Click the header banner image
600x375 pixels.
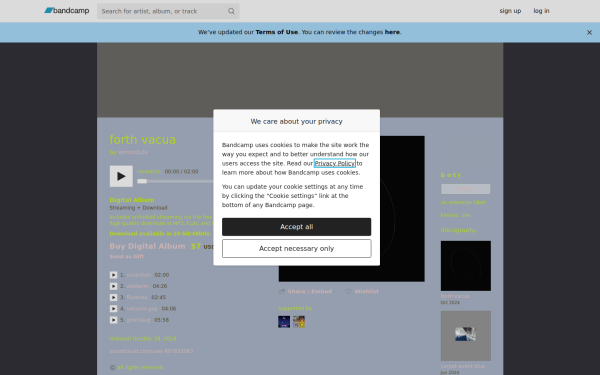point(300,80)
